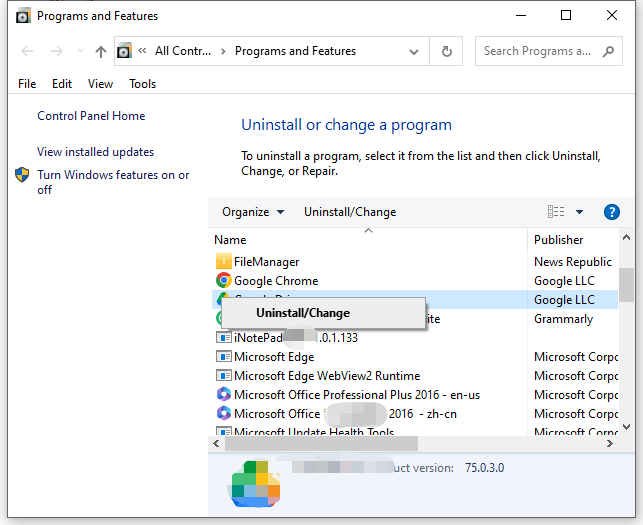Click the FileManager program icon
Screen dimensions: 643x525
pos(224,262)
